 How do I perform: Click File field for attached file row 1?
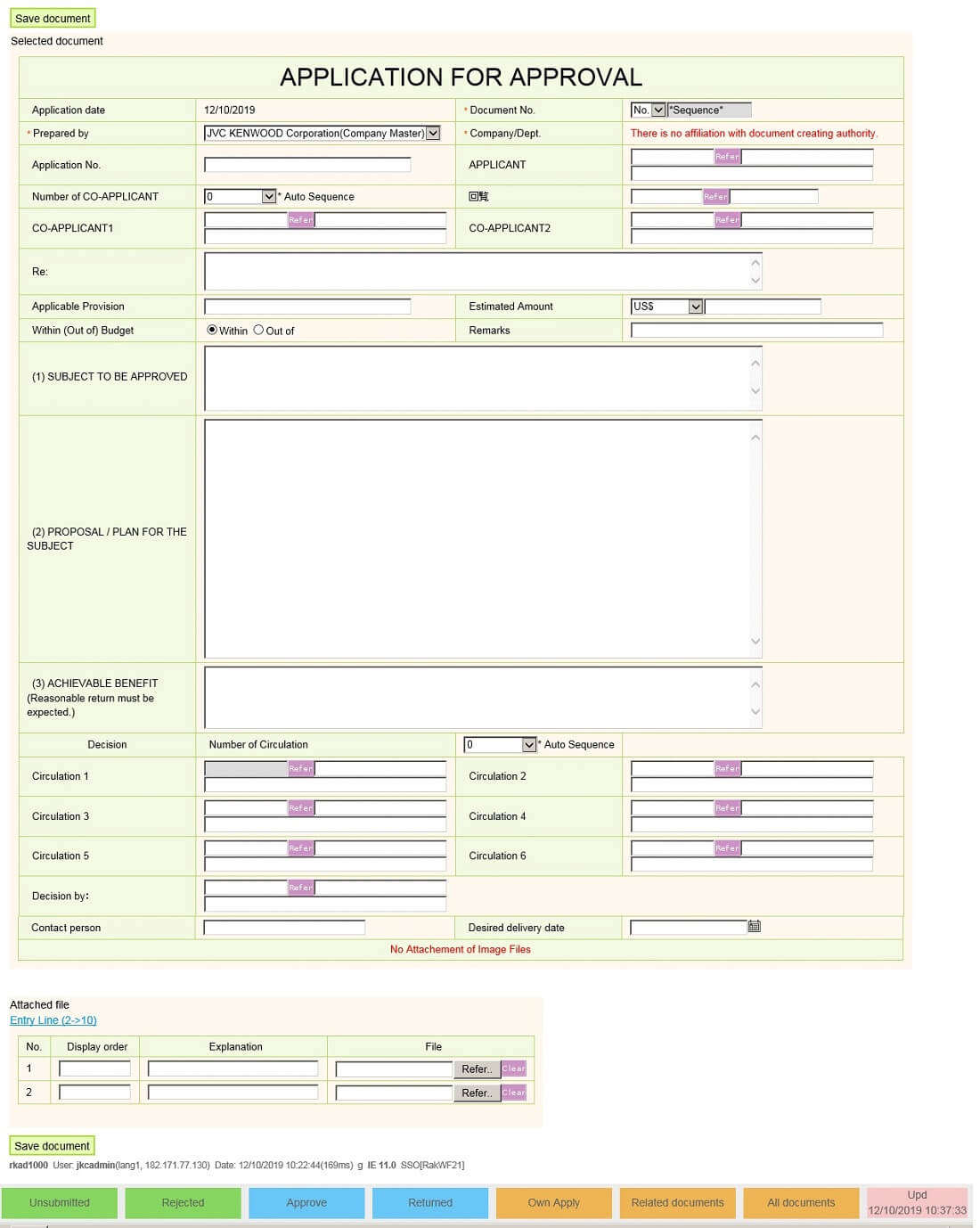(x=394, y=1068)
